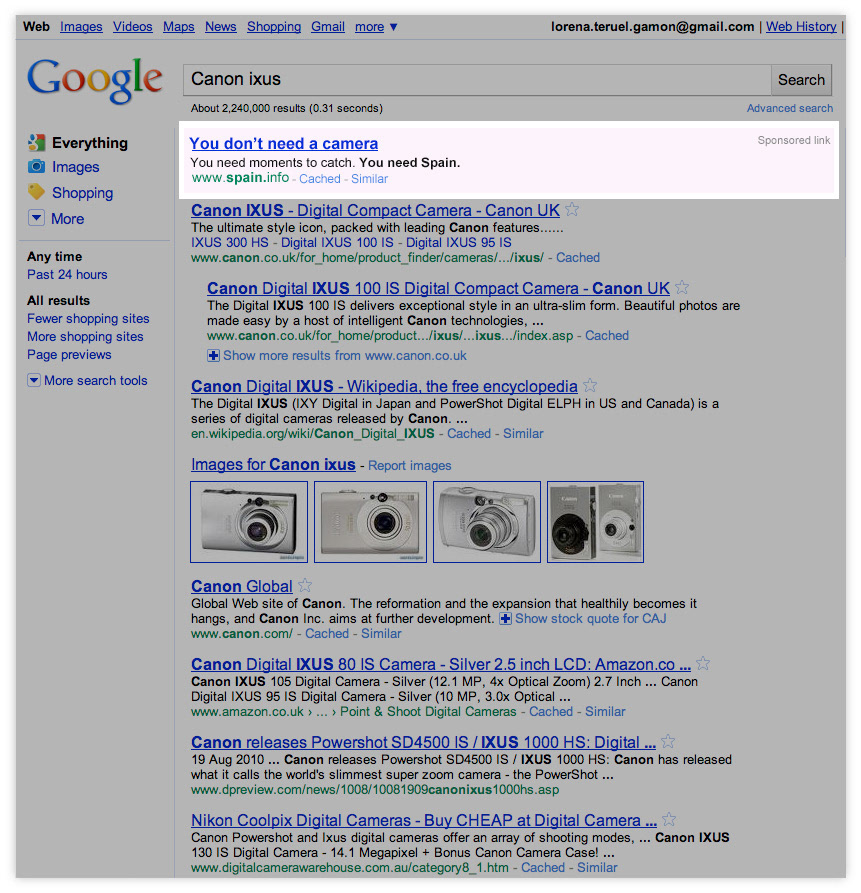The height and width of the screenshot is (893, 861).
Task: Open third angled camera image thumbnail
Action: [487, 522]
